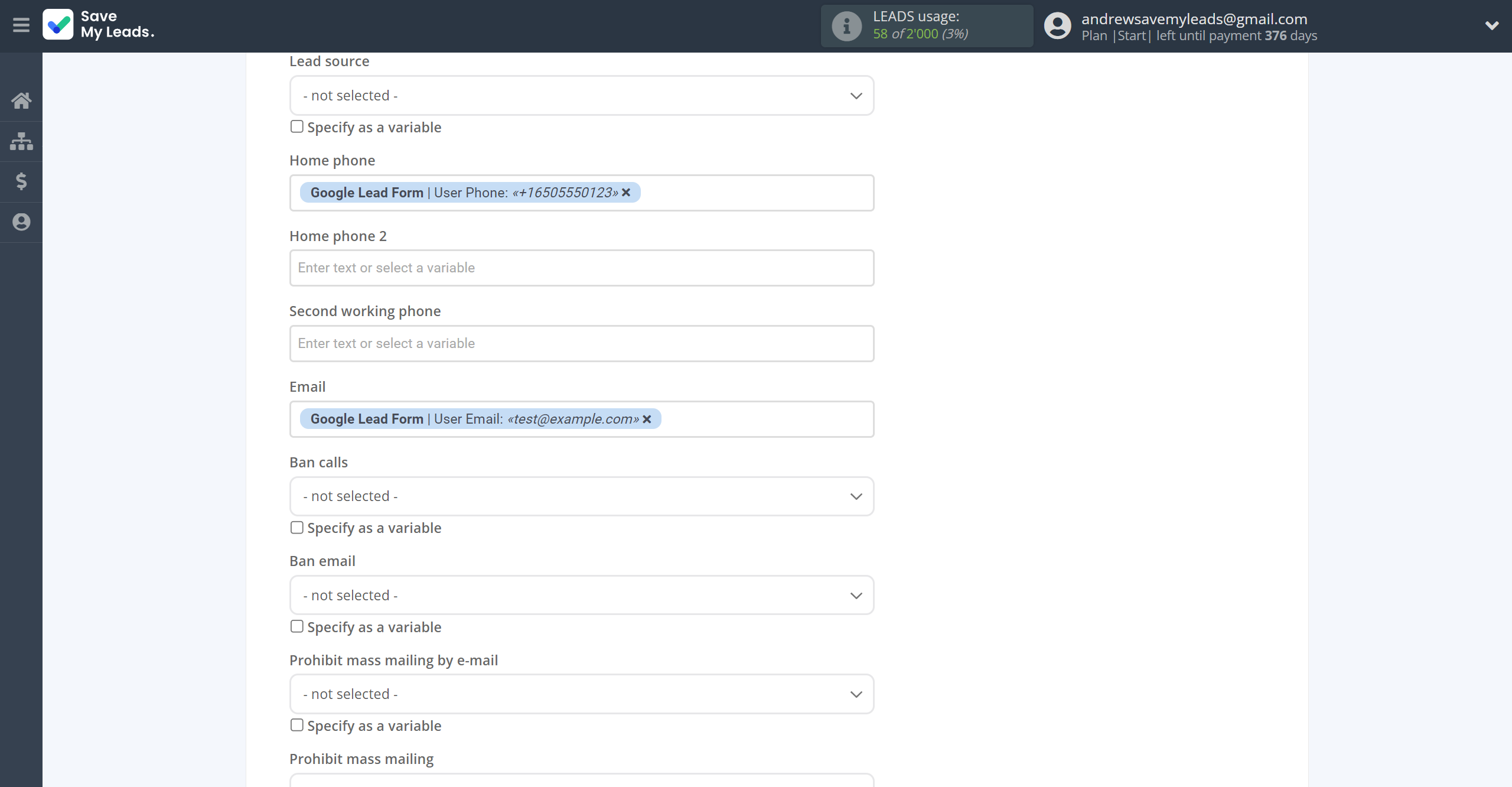The height and width of the screenshot is (787, 1512).
Task: Open the Ban calls dropdown
Action: [x=582, y=496]
